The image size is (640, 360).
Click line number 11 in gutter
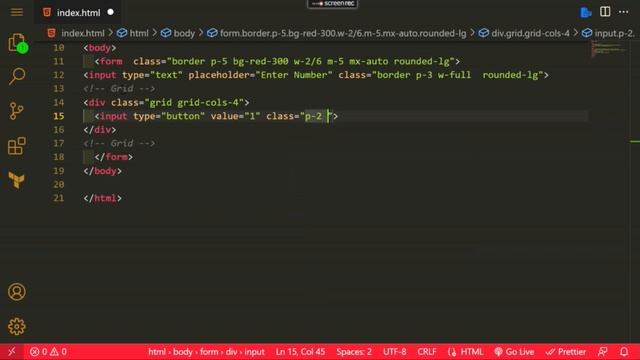[59, 62]
